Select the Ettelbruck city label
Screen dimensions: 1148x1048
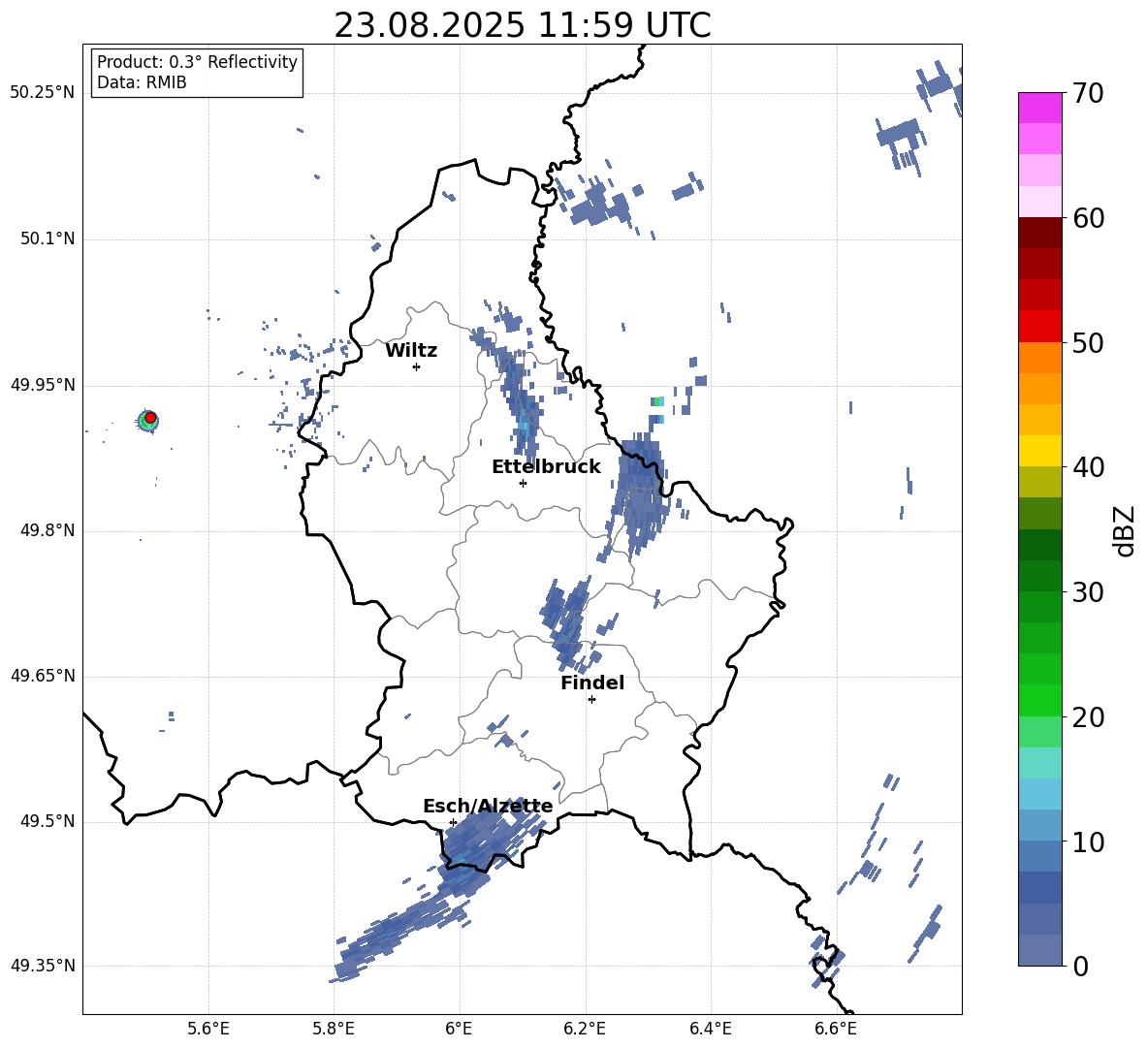[546, 467]
